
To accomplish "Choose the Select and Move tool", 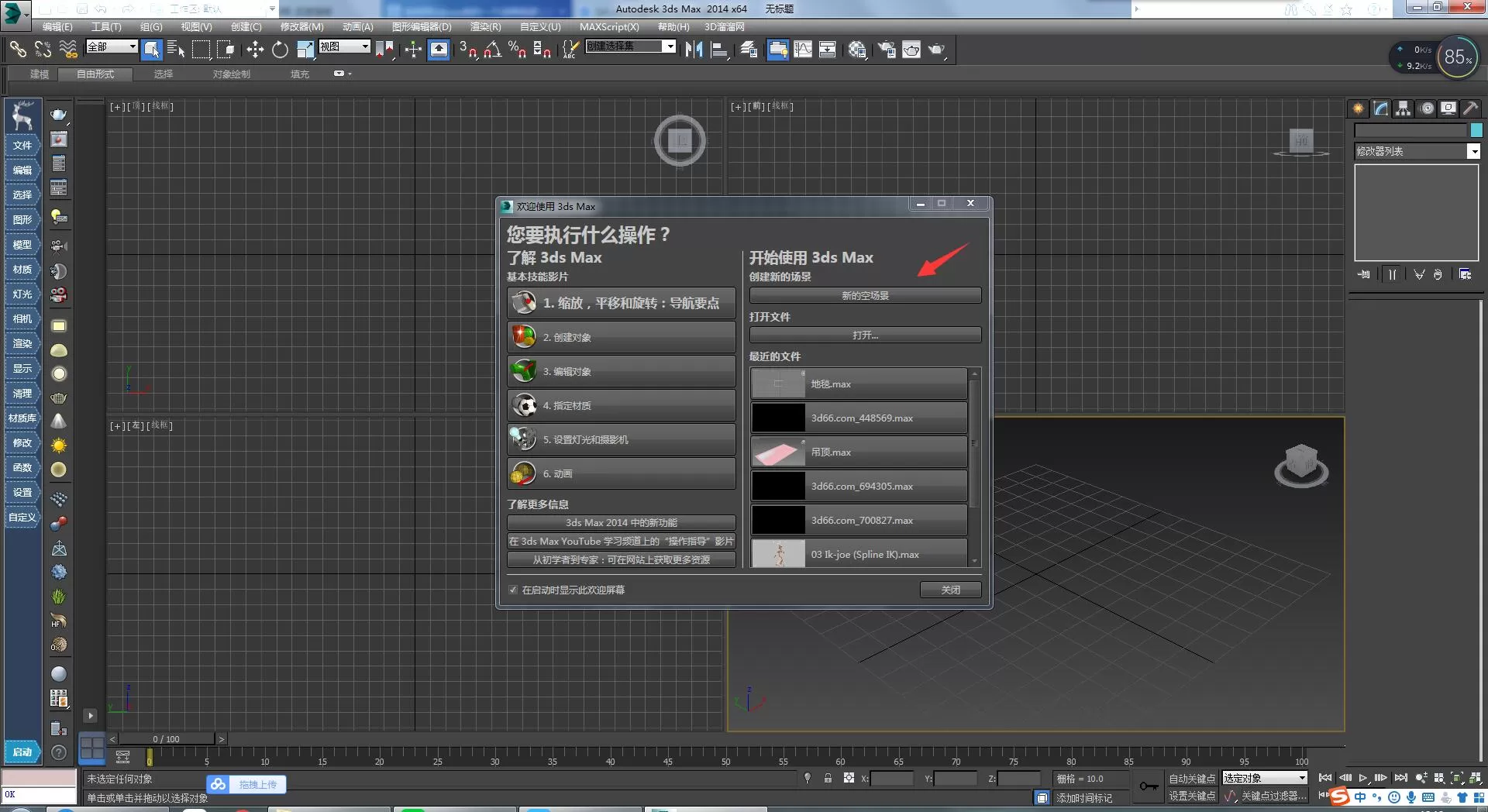I will click(x=255, y=50).
